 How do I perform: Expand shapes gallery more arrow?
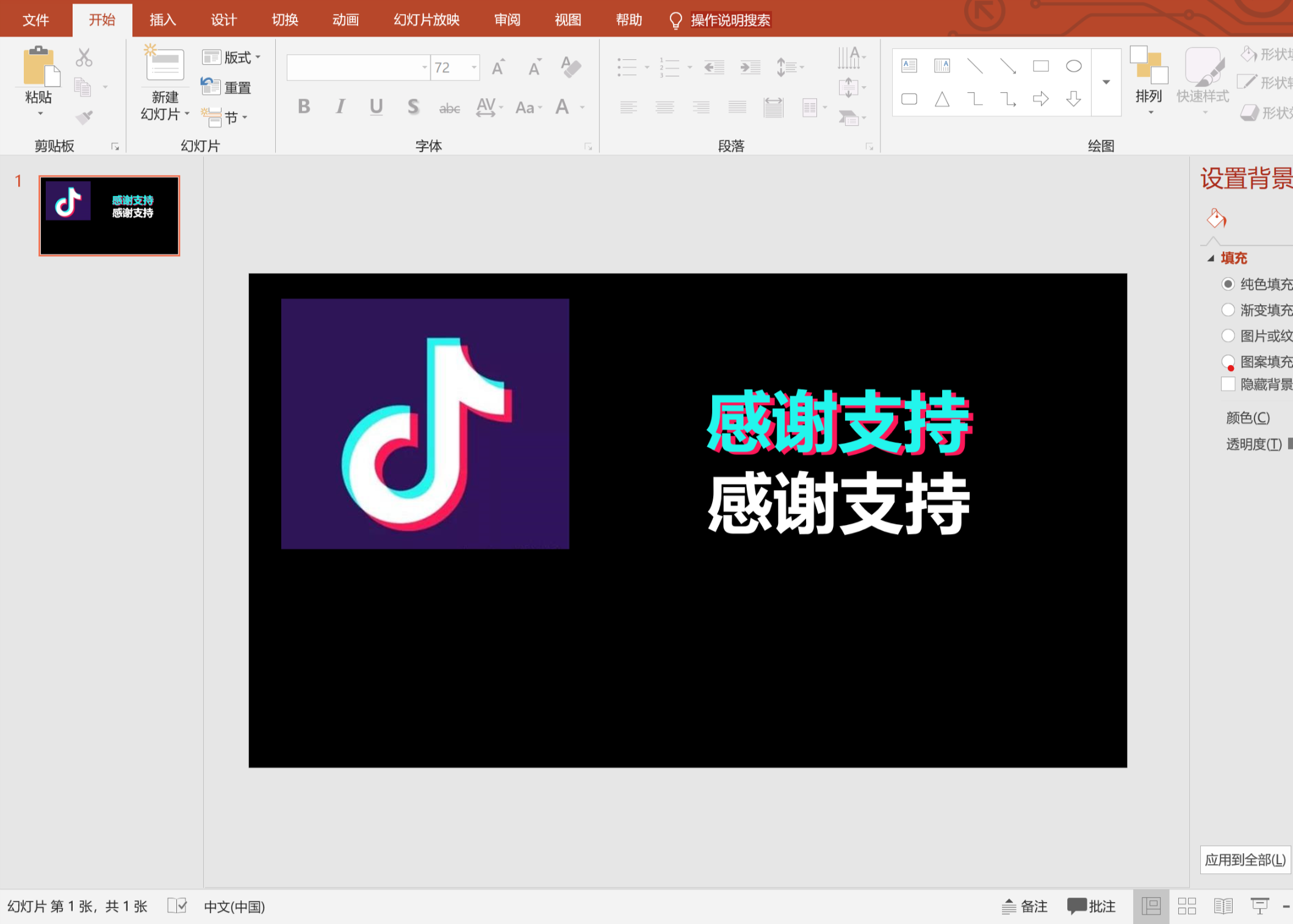tap(1106, 82)
